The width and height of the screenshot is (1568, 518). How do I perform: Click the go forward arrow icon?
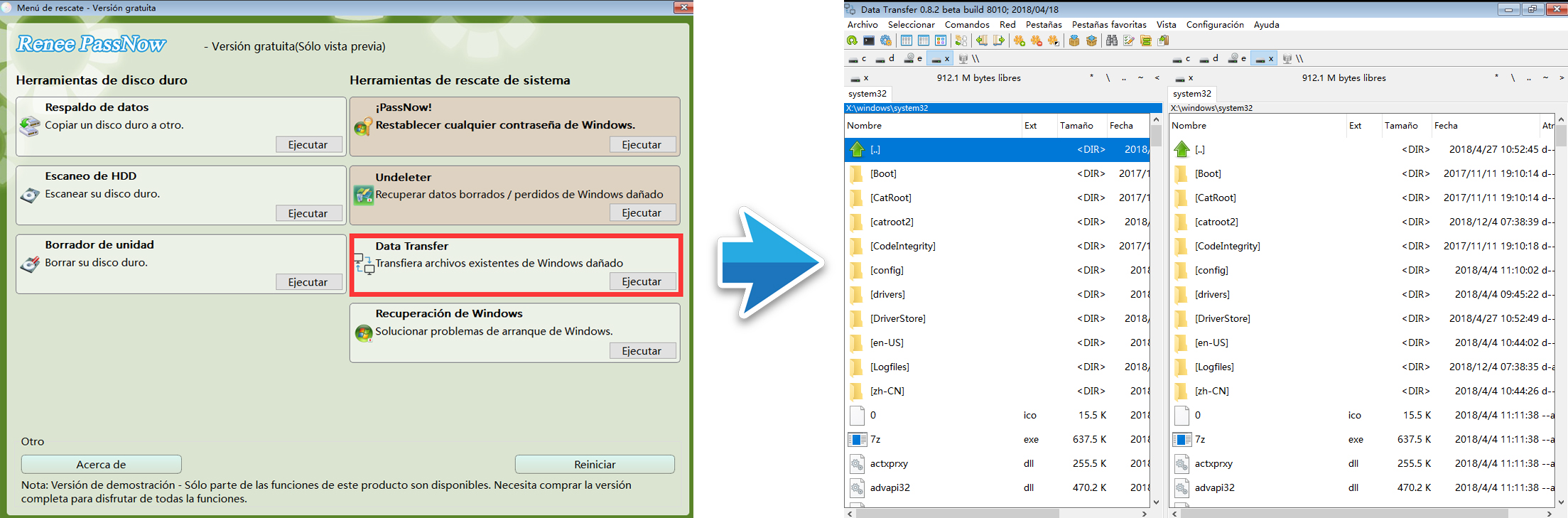(x=999, y=41)
